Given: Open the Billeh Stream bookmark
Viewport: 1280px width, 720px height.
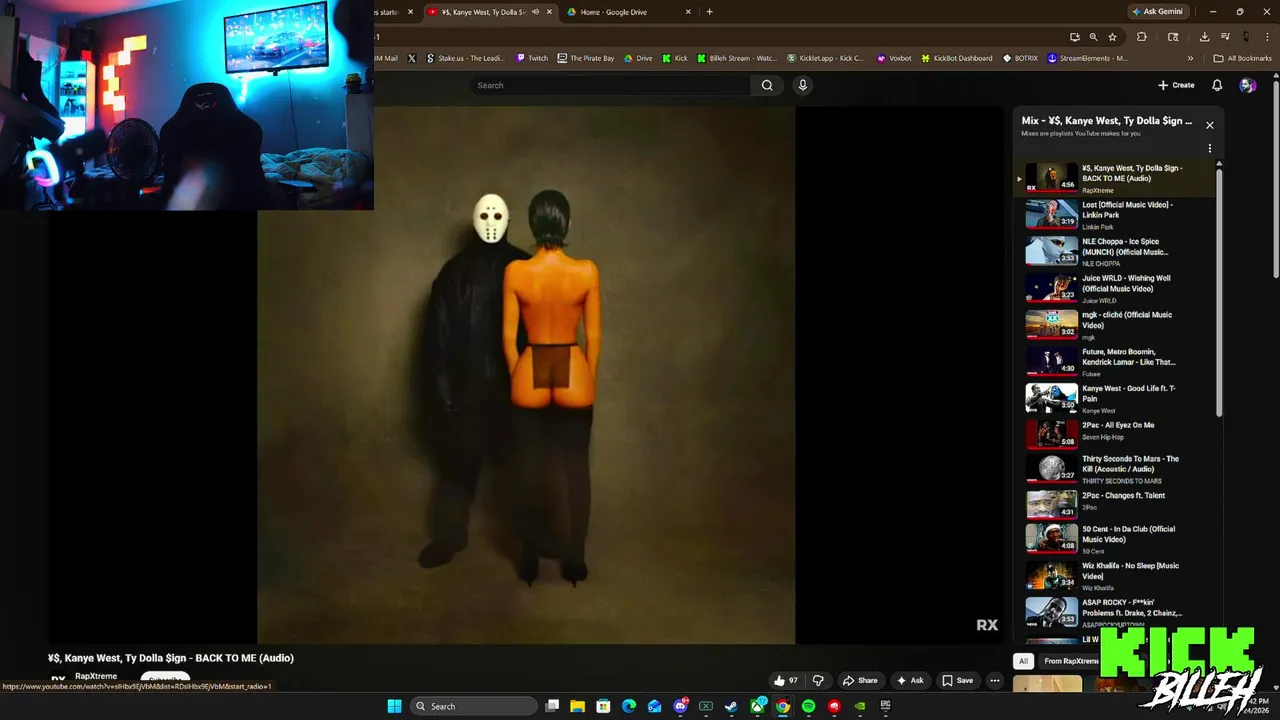Looking at the screenshot, I should pyautogui.click(x=737, y=58).
